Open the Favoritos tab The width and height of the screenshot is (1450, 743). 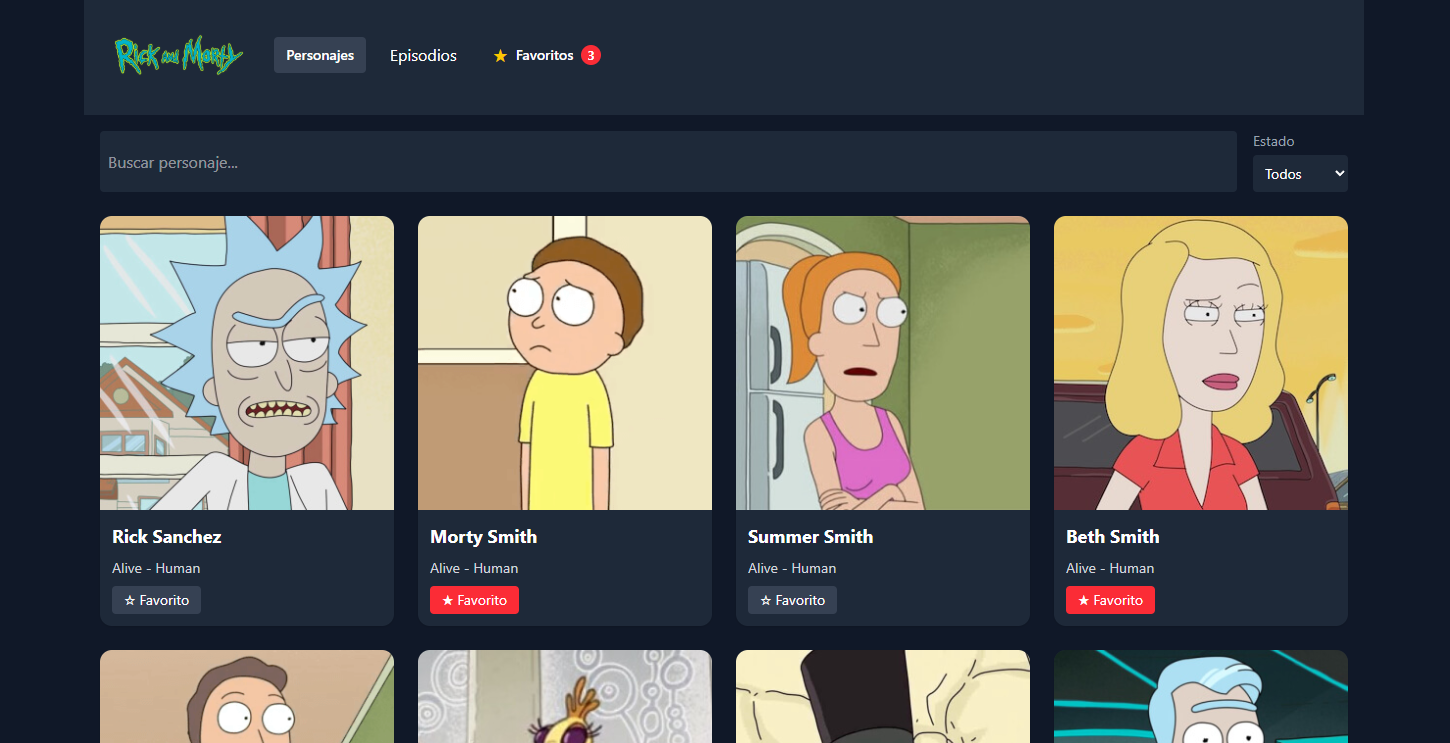[x=547, y=55]
